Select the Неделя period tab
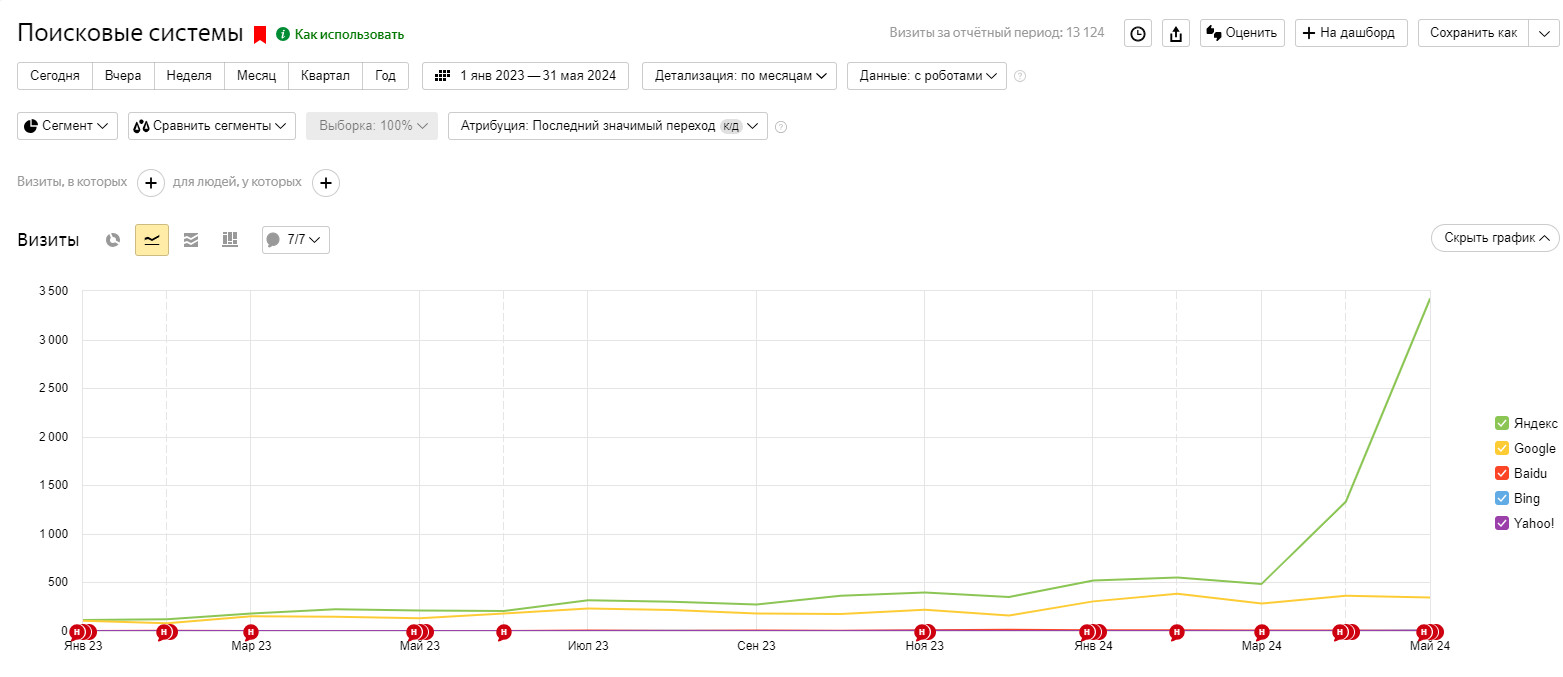1563x677 pixels. pyautogui.click(x=189, y=76)
